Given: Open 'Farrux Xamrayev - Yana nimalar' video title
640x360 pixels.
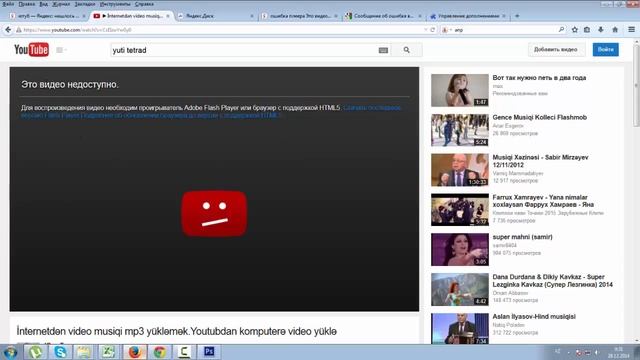Looking at the screenshot, I should point(543,201).
